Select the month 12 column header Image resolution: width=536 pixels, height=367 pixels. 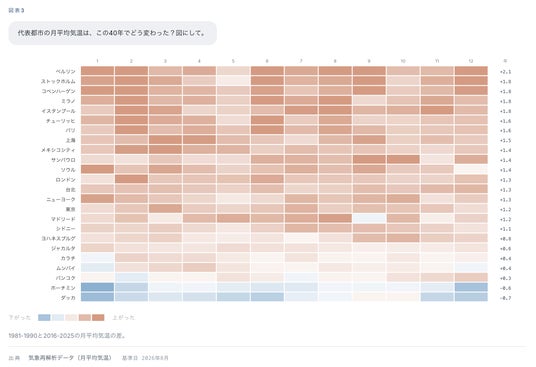[x=471, y=61]
